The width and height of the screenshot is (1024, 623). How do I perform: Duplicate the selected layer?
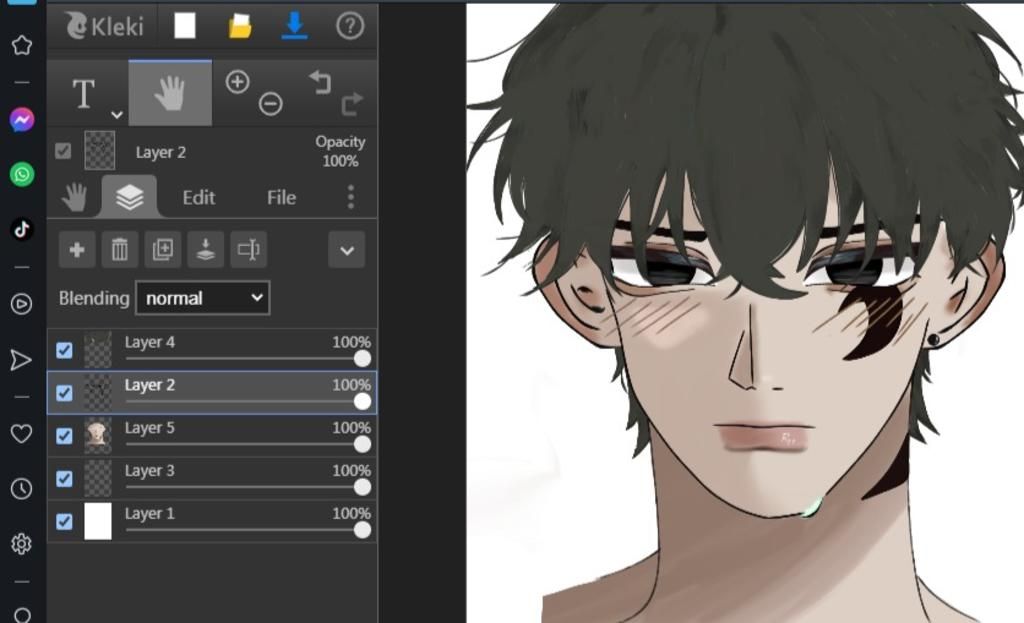[163, 249]
